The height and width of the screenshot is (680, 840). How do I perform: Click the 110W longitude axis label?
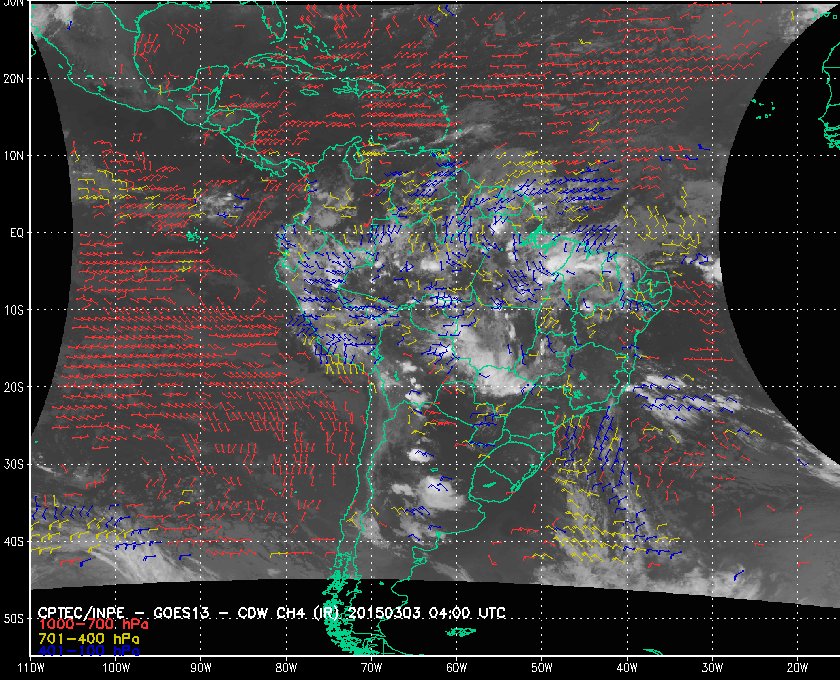pyautogui.click(x=30, y=668)
